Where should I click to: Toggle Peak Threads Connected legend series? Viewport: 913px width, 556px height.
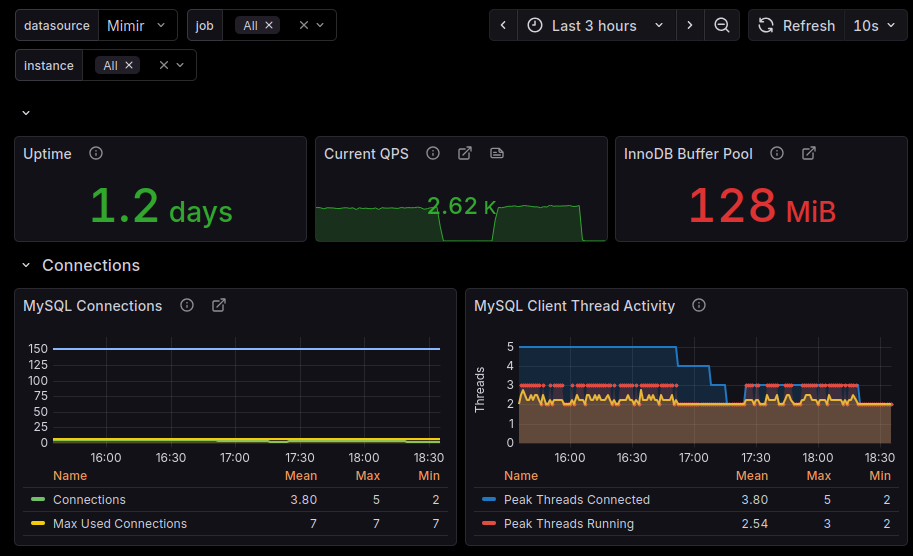pyautogui.click(x=577, y=500)
